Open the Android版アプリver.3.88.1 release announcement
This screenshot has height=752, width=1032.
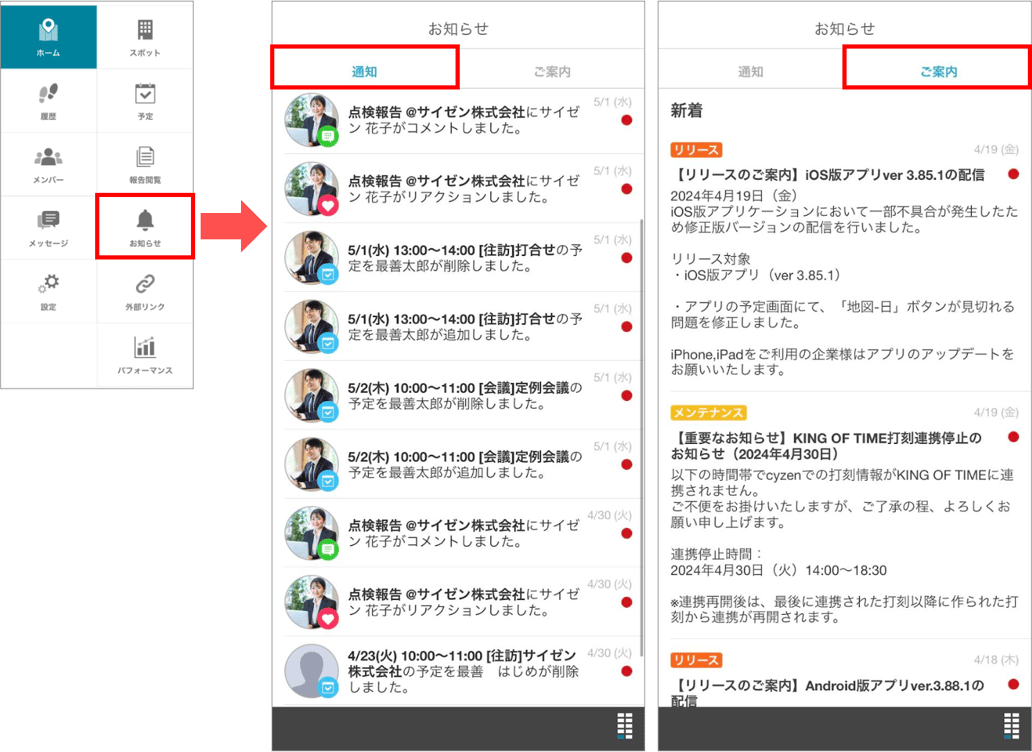tap(830, 686)
